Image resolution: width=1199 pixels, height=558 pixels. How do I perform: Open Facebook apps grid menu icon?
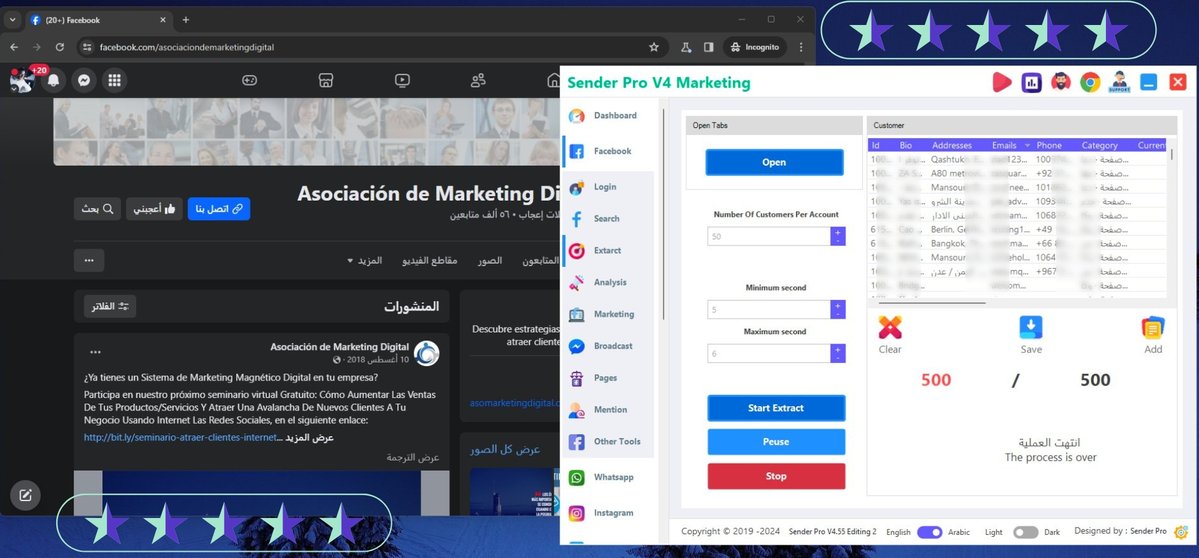coord(115,80)
